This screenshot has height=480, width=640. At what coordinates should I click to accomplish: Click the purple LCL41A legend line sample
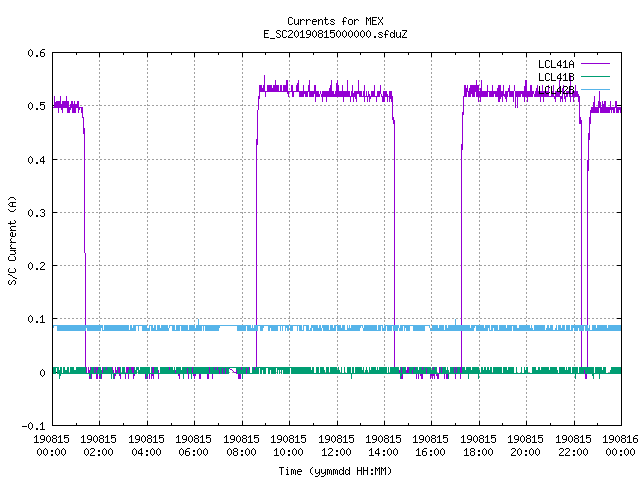(x=595, y=64)
